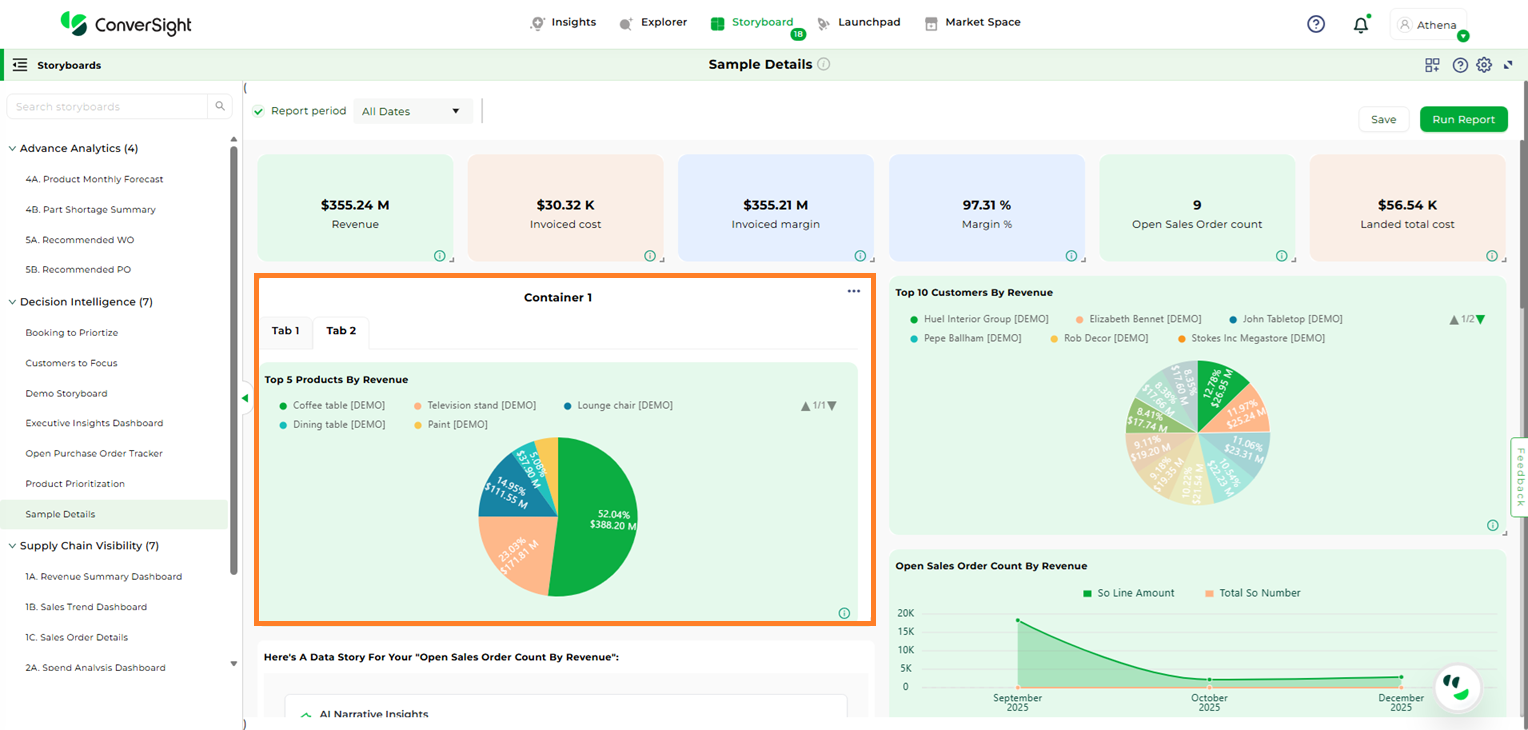Viewport: 1528px width, 730px height.
Task: Click info icon on the Revenue card
Action: (440, 256)
